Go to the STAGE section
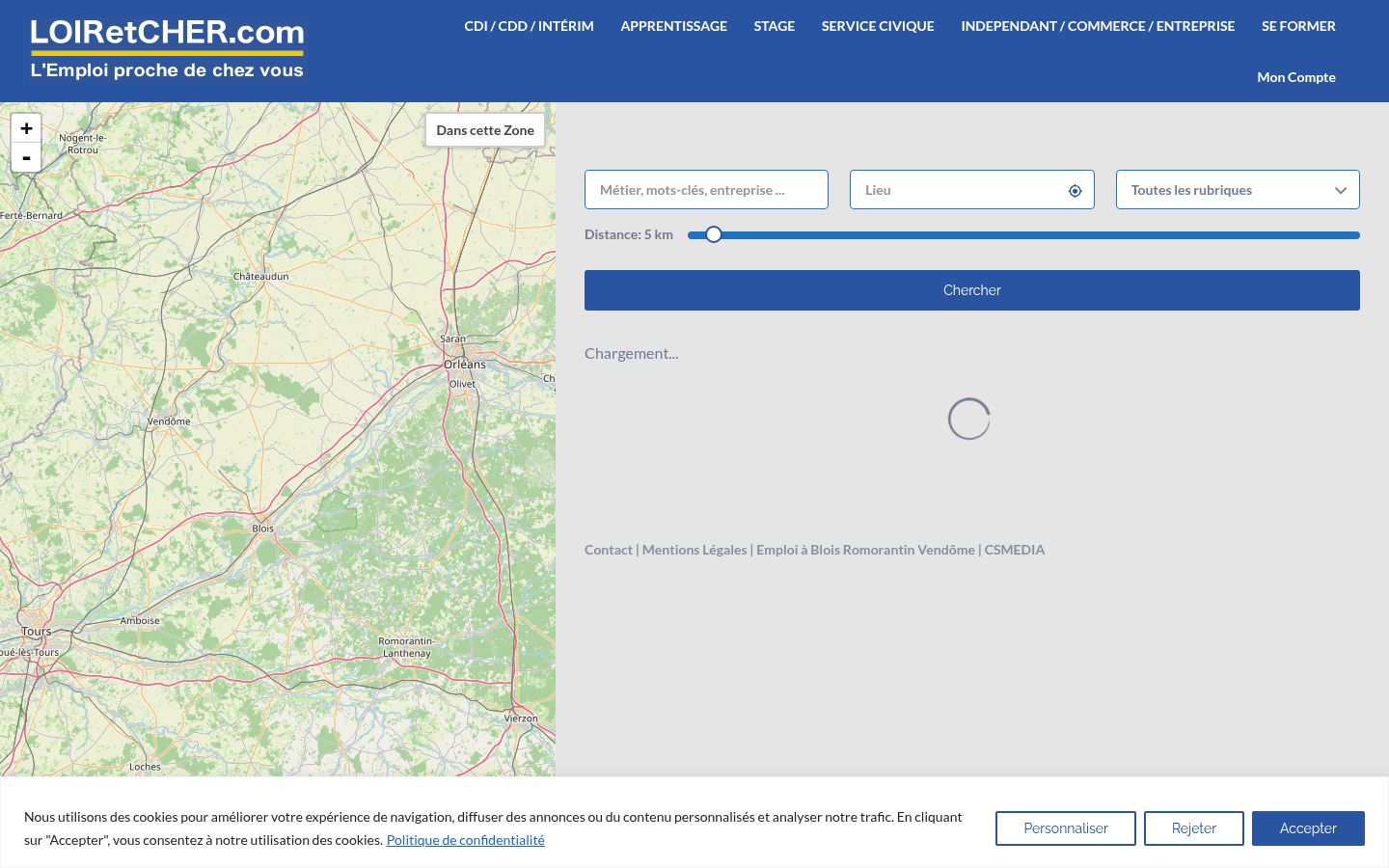 775,26
